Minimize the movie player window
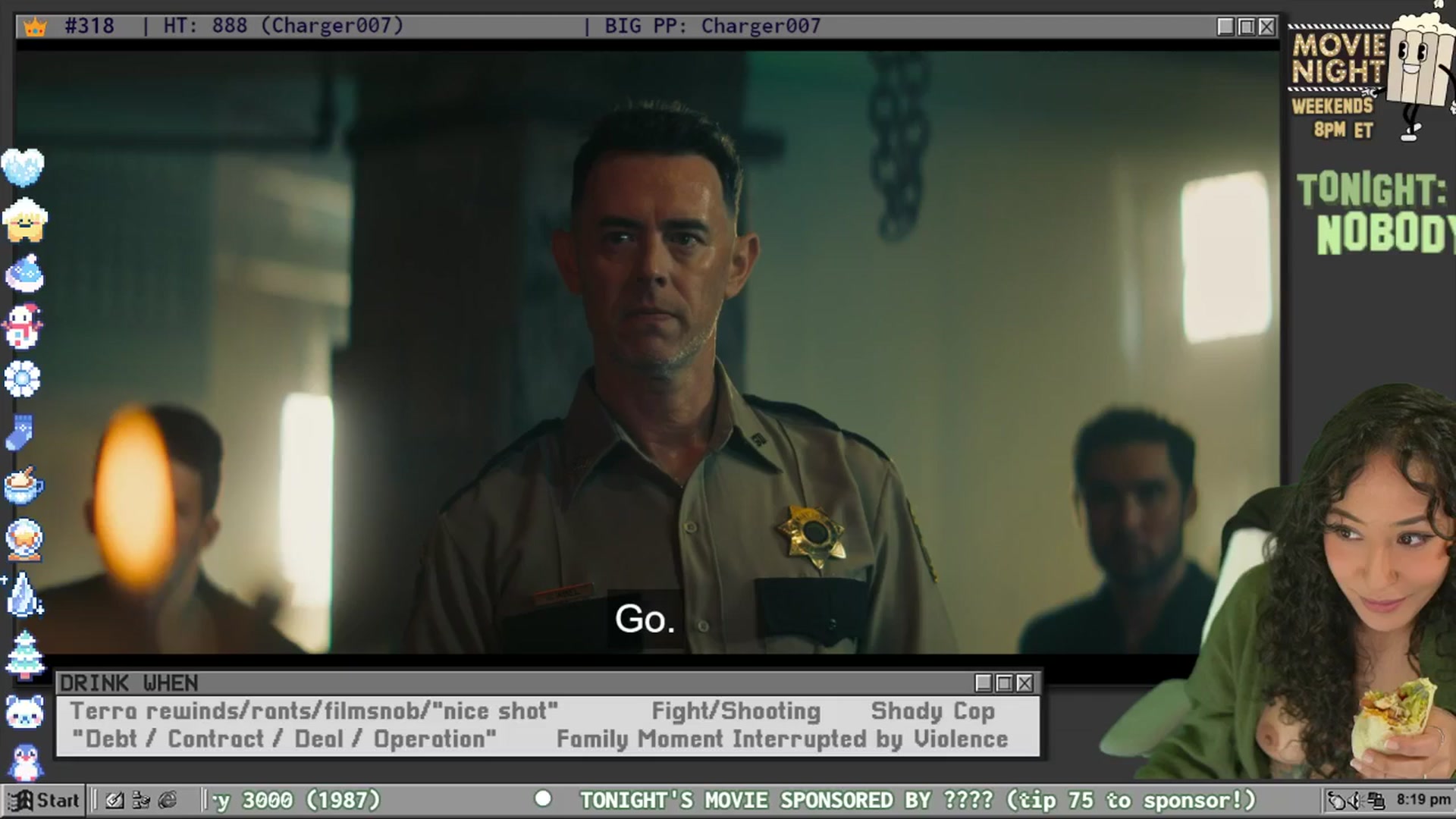 point(1225,27)
